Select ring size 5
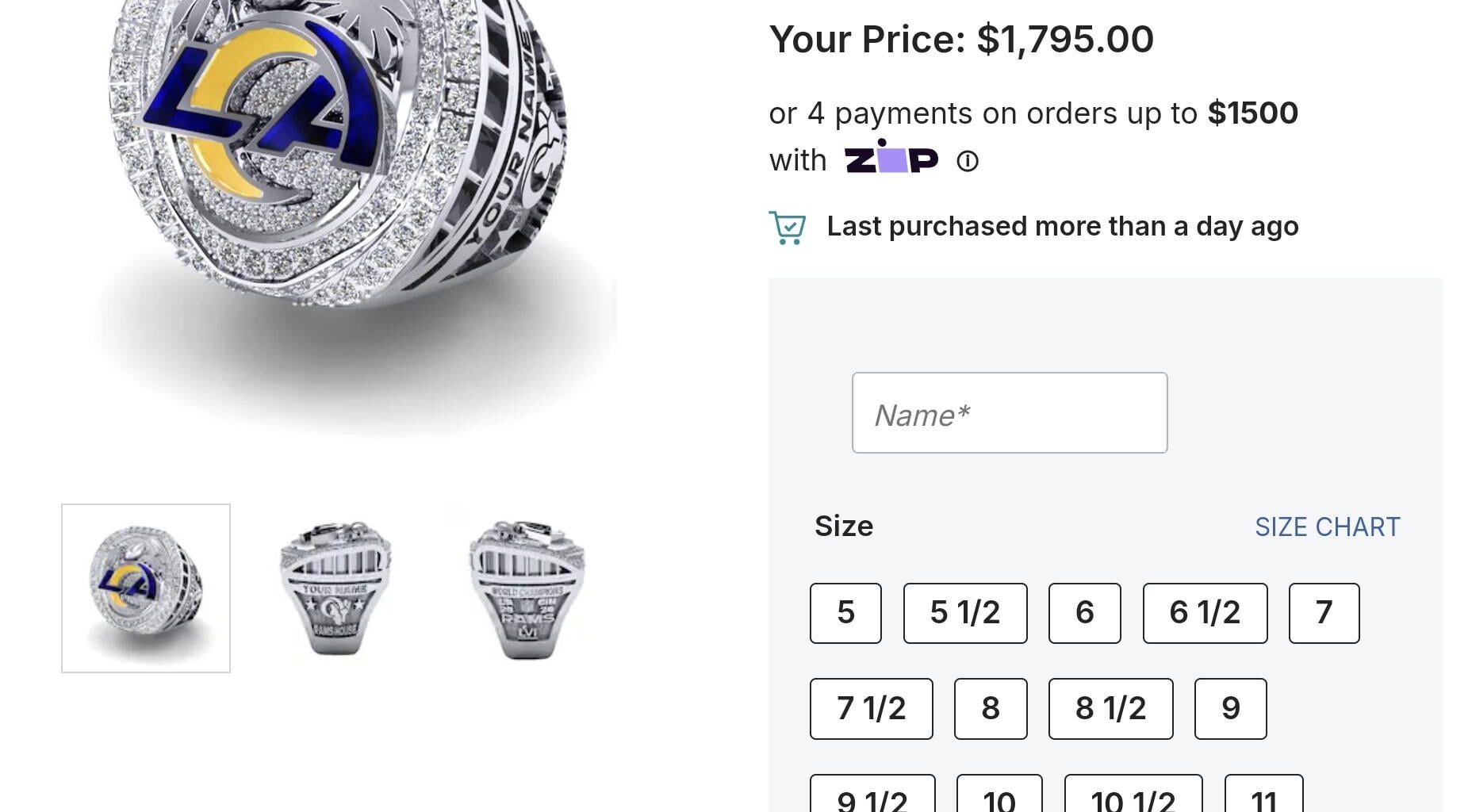This screenshot has width=1472, height=812. click(845, 613)
